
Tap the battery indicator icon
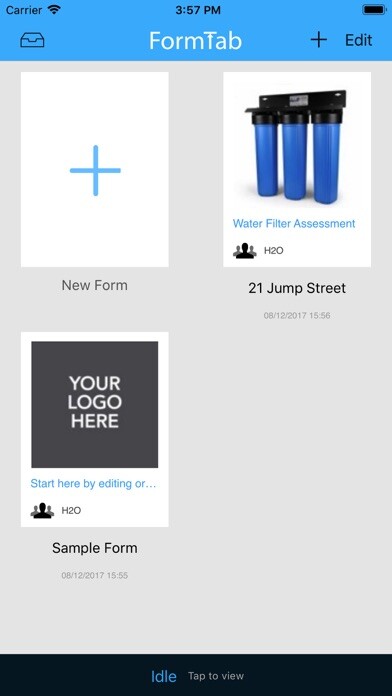374,10
